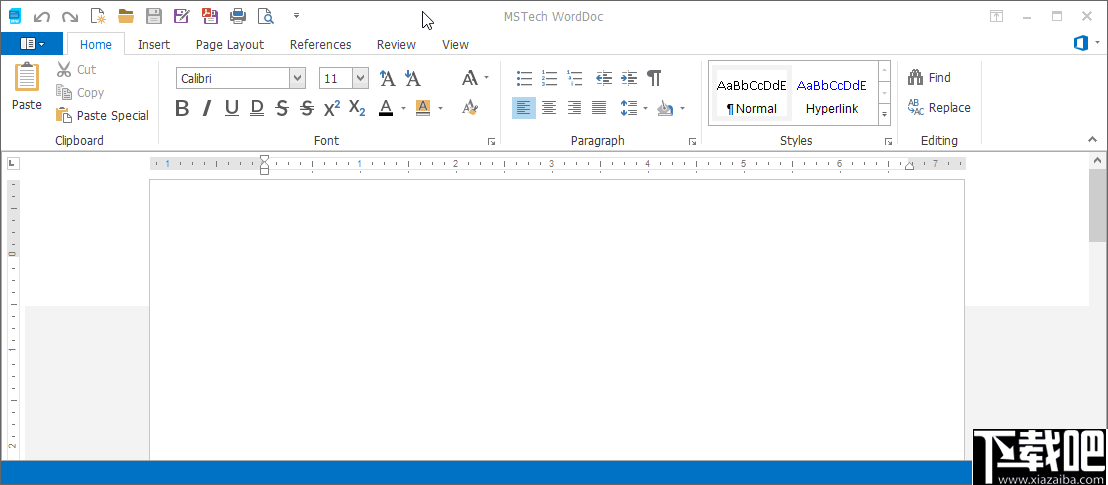This screenshot has width=1108, height=485.
Task: Open a file with the folder icon
Action: (126, 16)
